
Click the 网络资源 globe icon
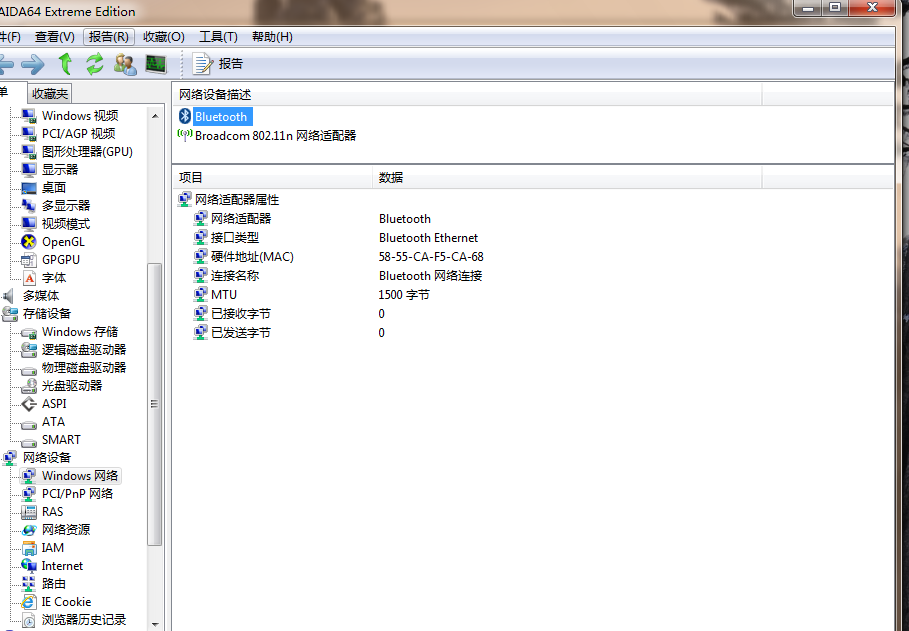click(28, 530)
